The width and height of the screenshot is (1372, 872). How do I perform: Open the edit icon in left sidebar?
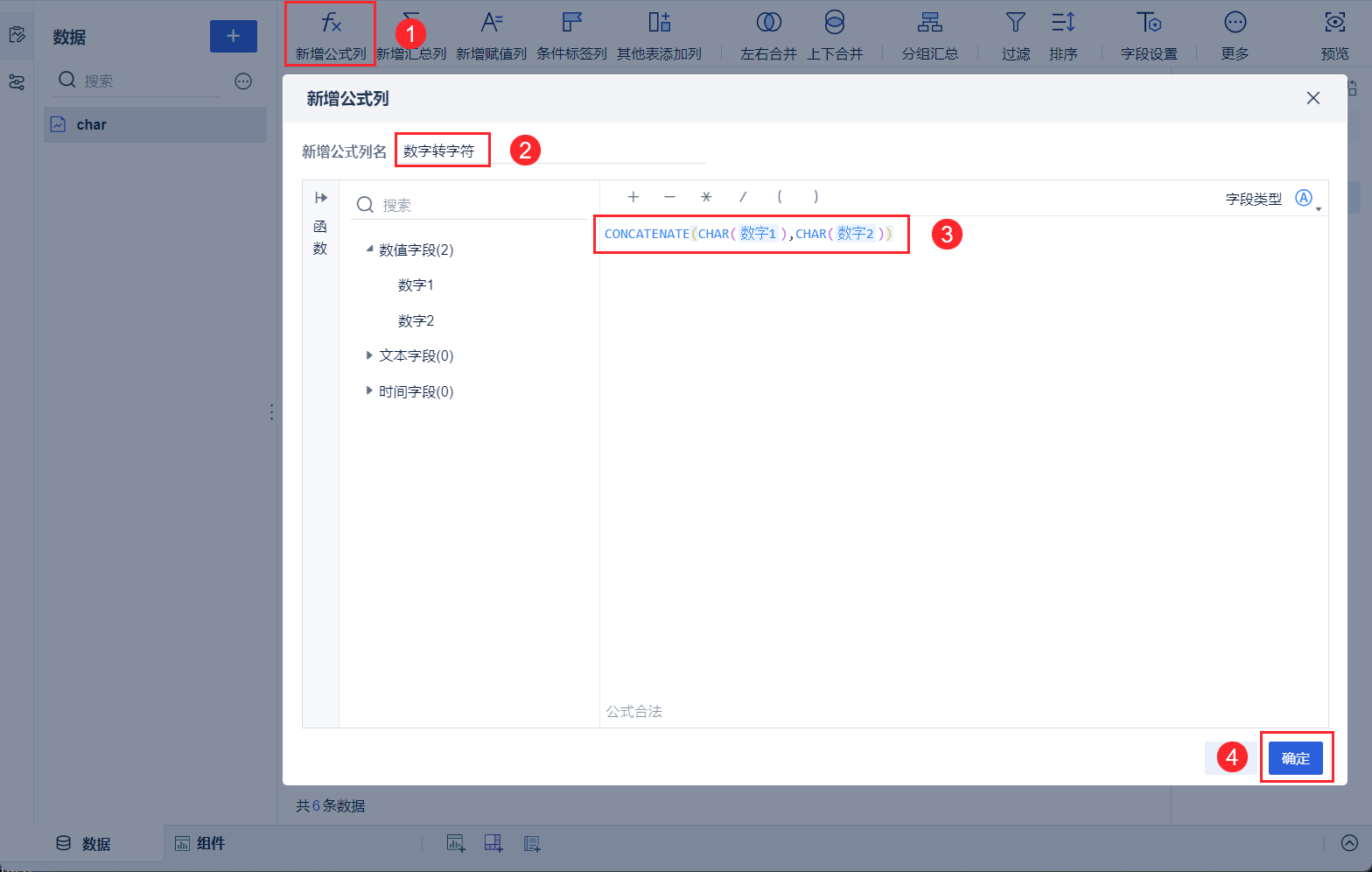click(x=17, y=35)
